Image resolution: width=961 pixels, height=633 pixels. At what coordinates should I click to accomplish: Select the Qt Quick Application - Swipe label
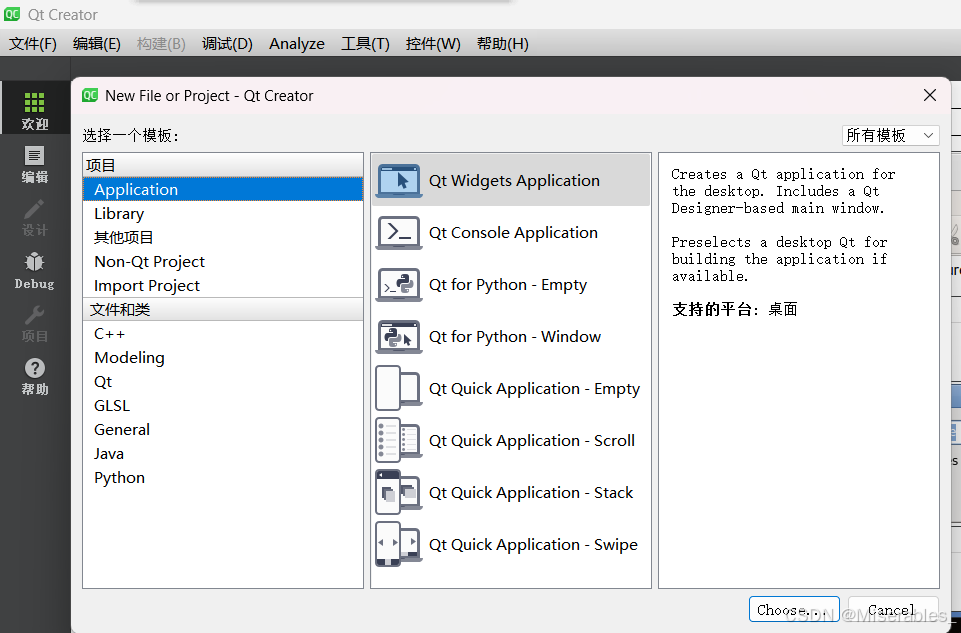pyautogui.click(x=533, y=545)
